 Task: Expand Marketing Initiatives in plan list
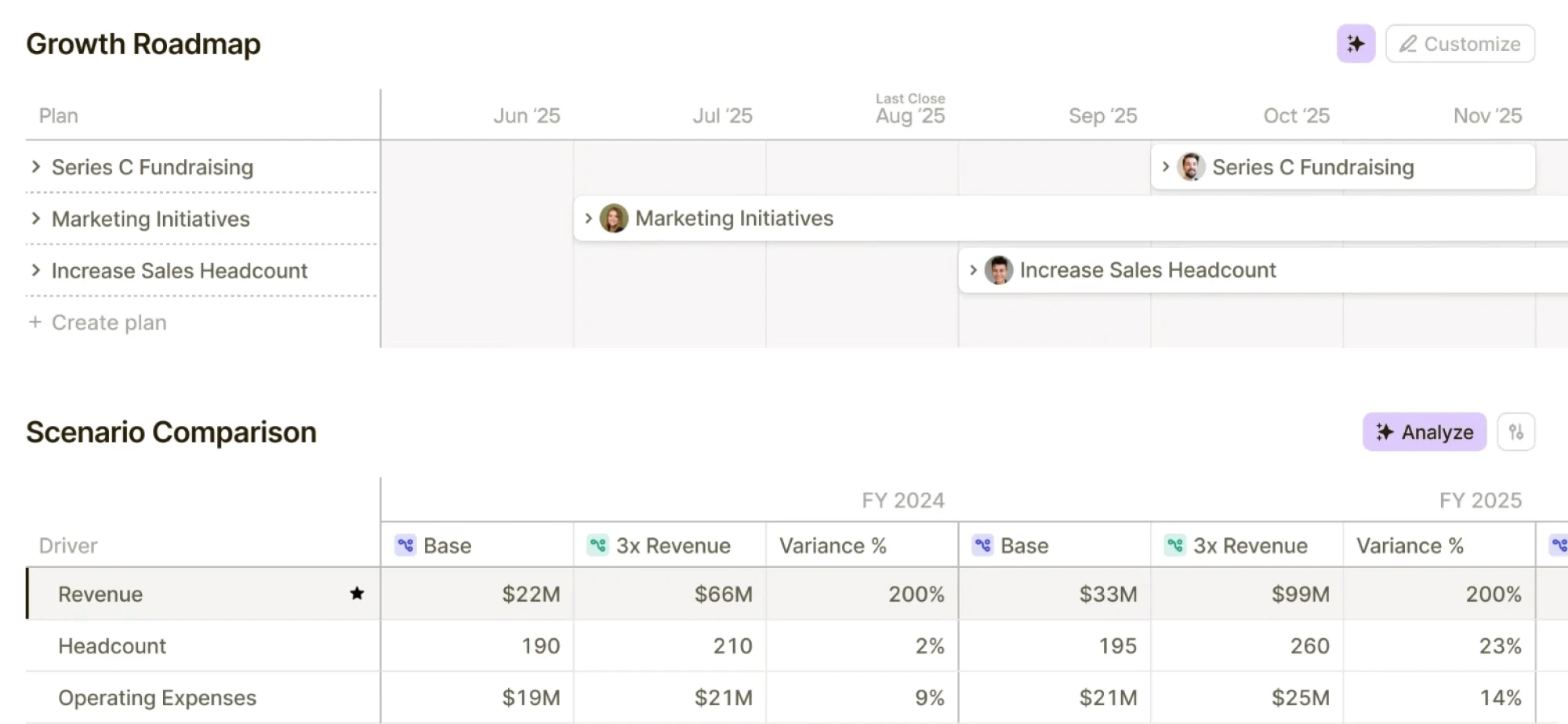pyautogui.click(x=36, y=218)
